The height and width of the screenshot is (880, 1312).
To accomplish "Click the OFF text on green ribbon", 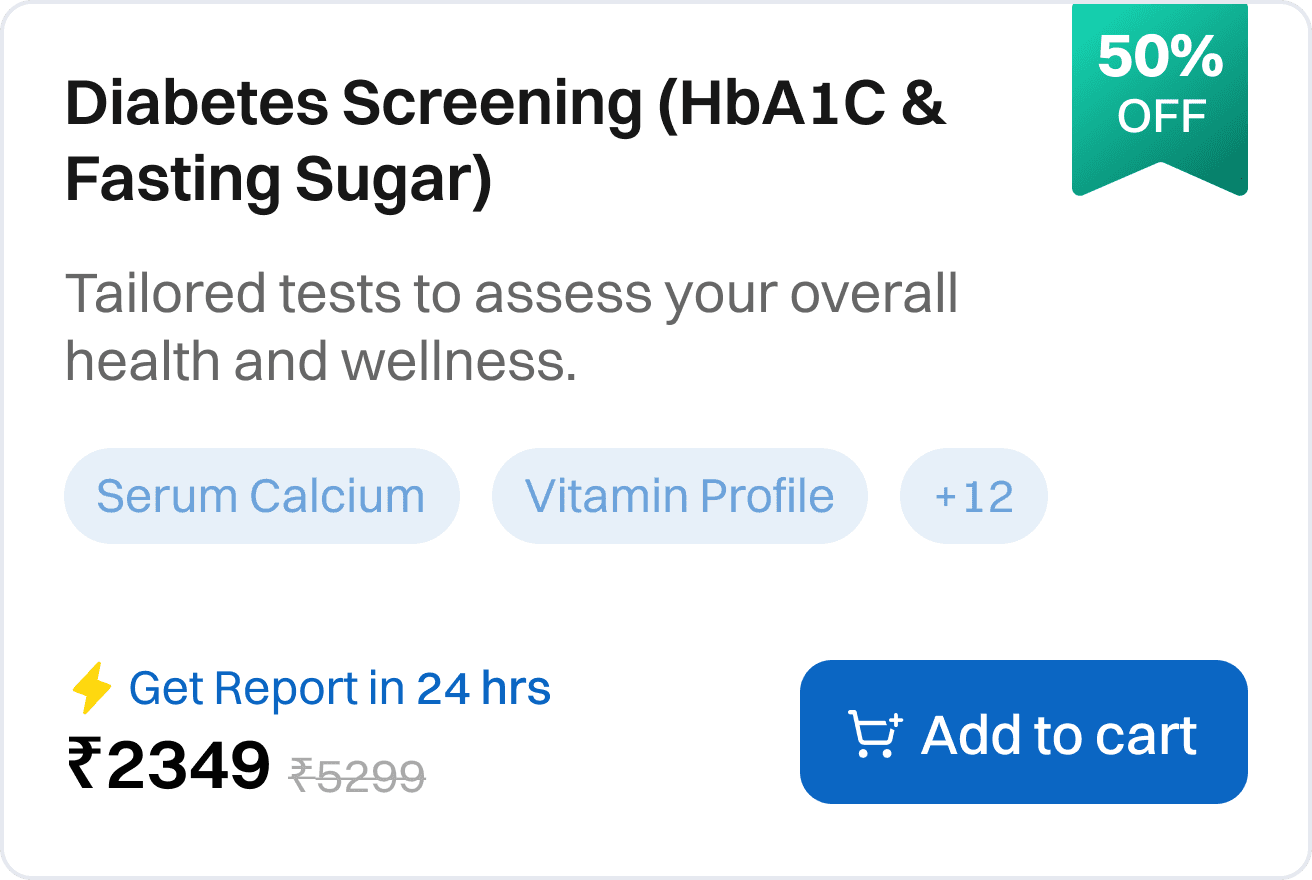I will tap(1162, 117).
